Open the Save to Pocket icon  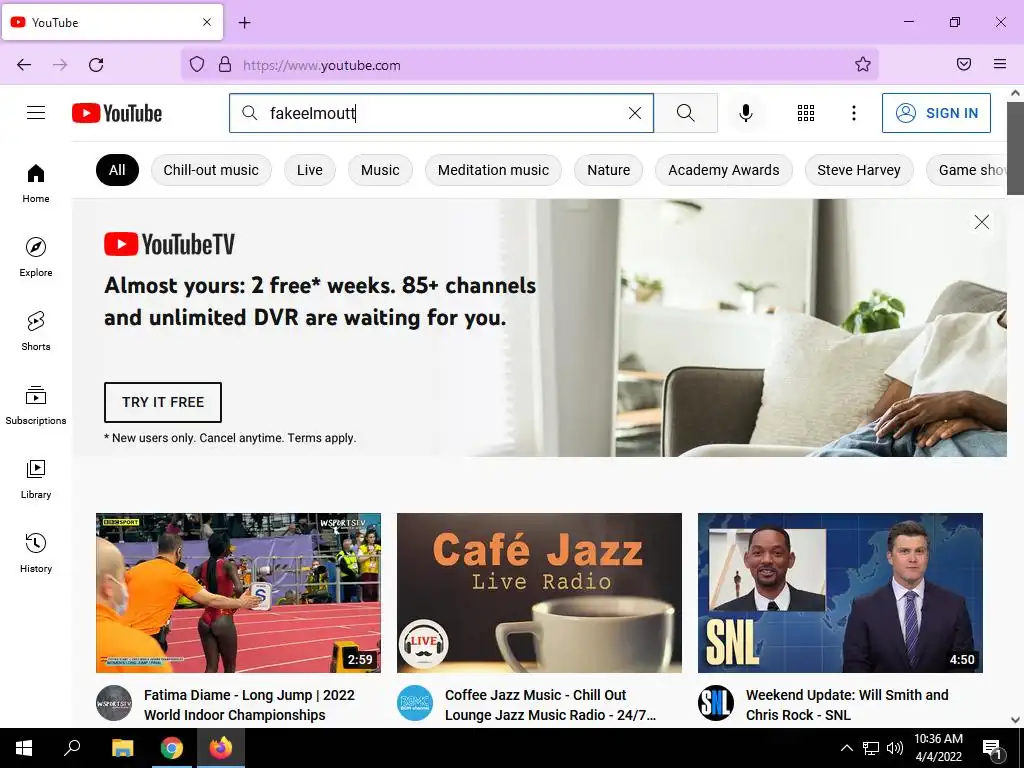964,64
